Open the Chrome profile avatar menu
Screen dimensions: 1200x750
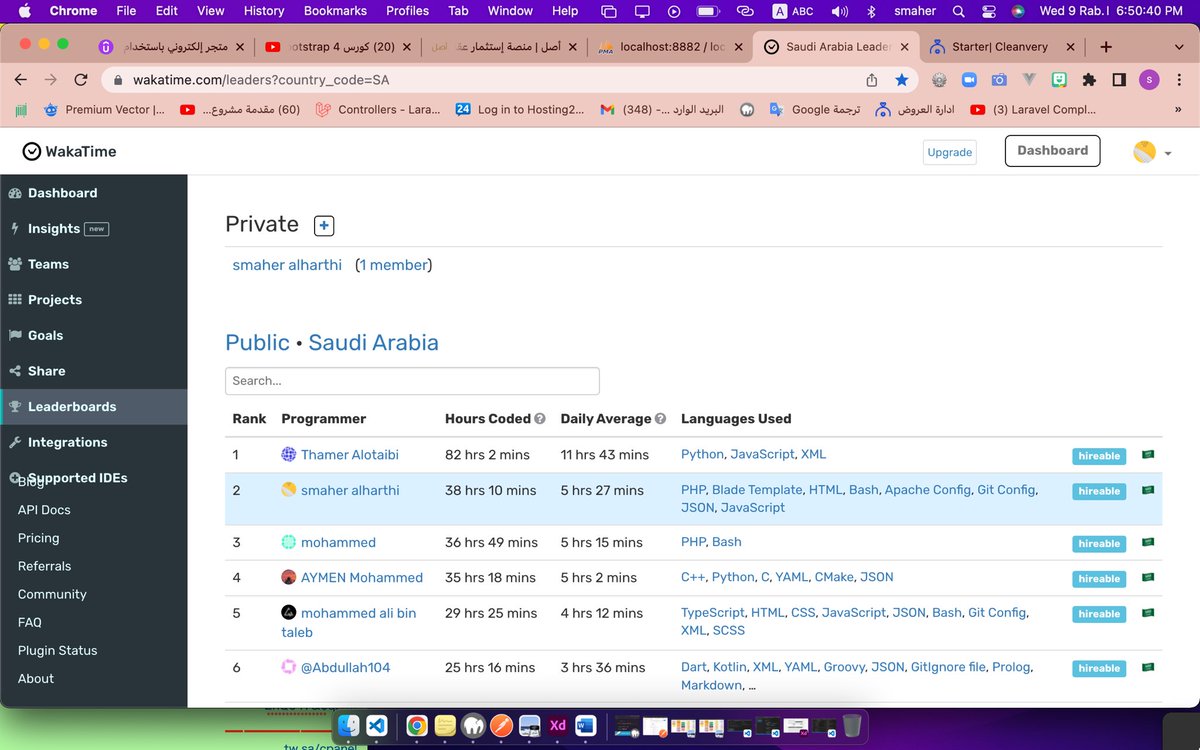pos(1149,80)
